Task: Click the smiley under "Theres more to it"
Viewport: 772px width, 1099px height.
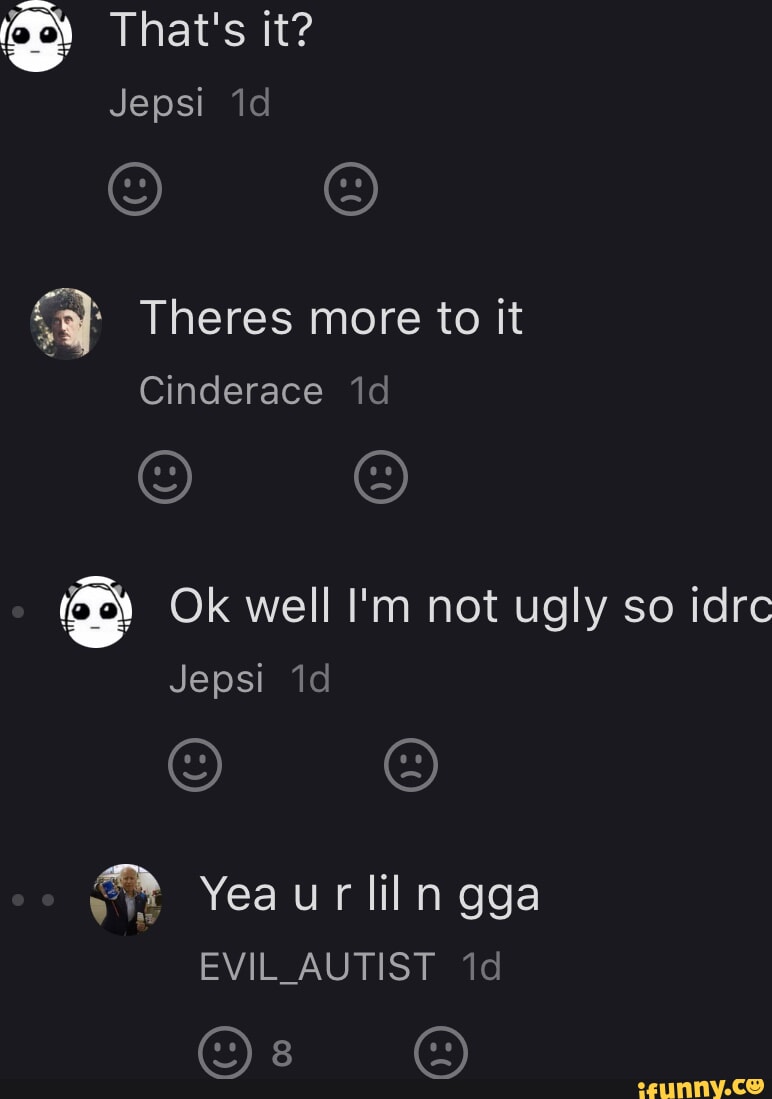Action: 165,477
